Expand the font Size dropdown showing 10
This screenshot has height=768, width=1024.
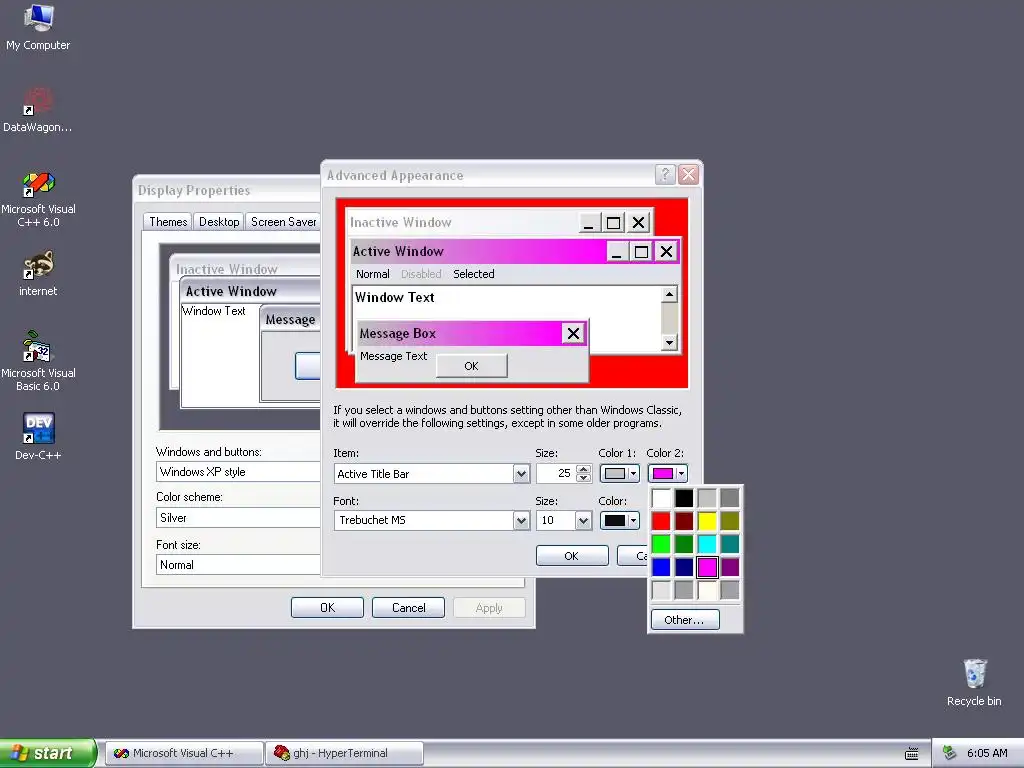pos(583,520)
